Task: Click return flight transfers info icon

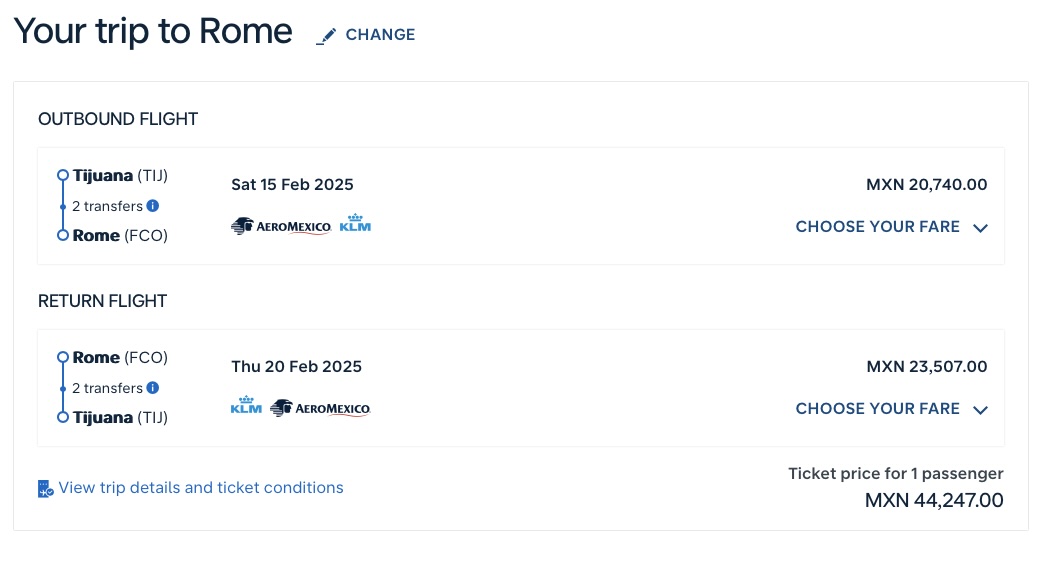Action: [153, 388]
